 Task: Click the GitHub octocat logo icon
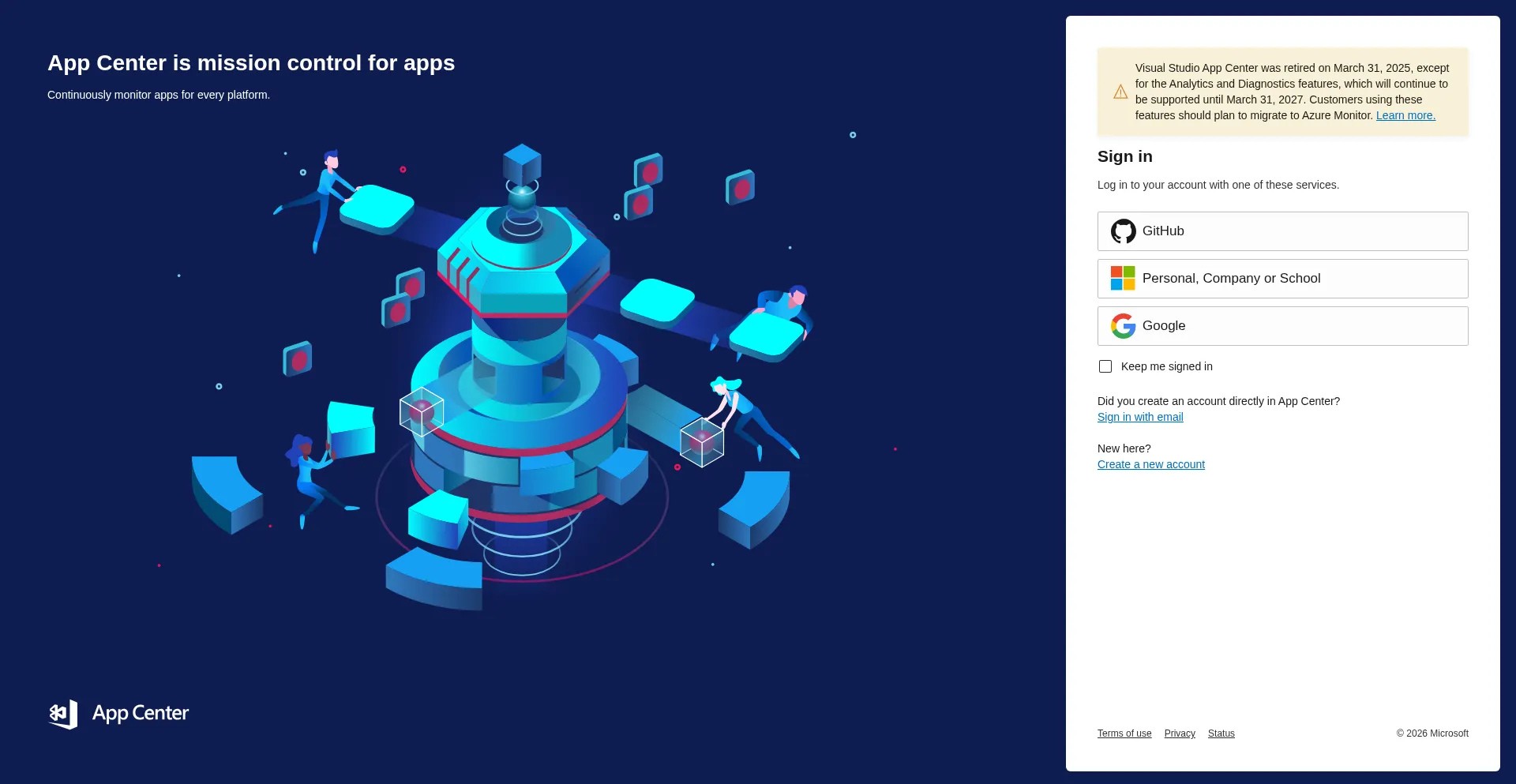1123,231
